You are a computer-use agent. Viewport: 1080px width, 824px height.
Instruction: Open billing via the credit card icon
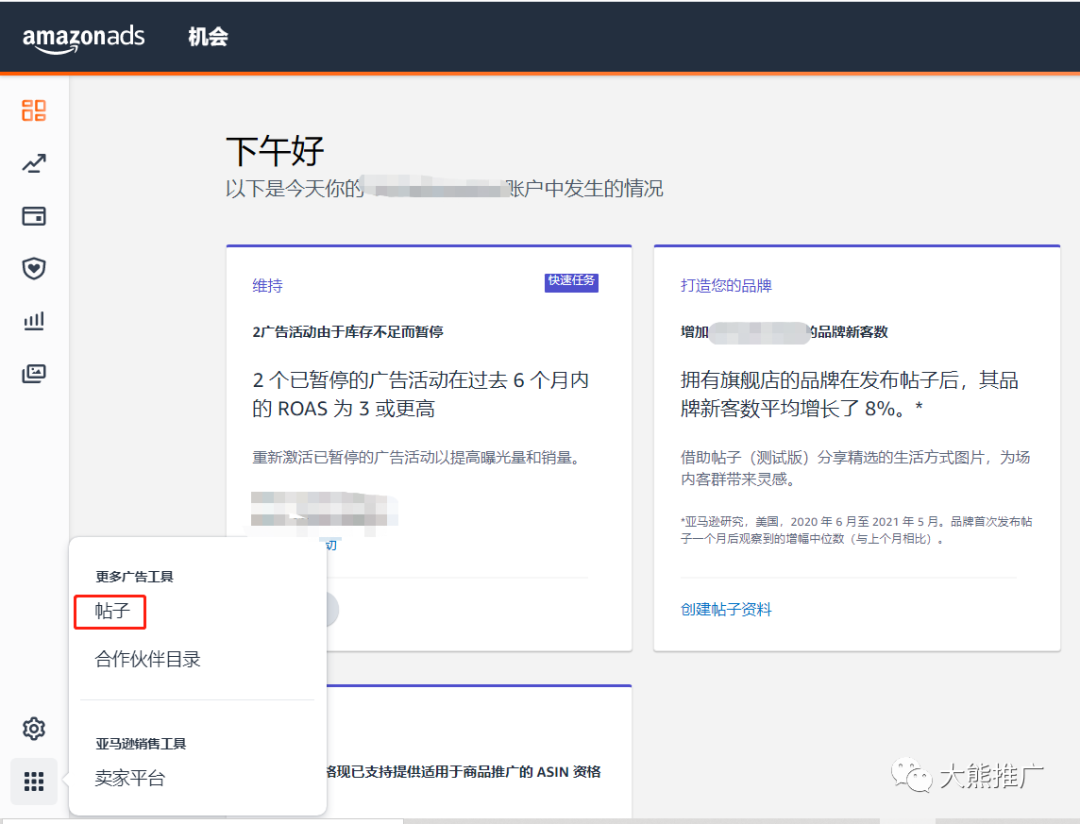click(33, 216)
